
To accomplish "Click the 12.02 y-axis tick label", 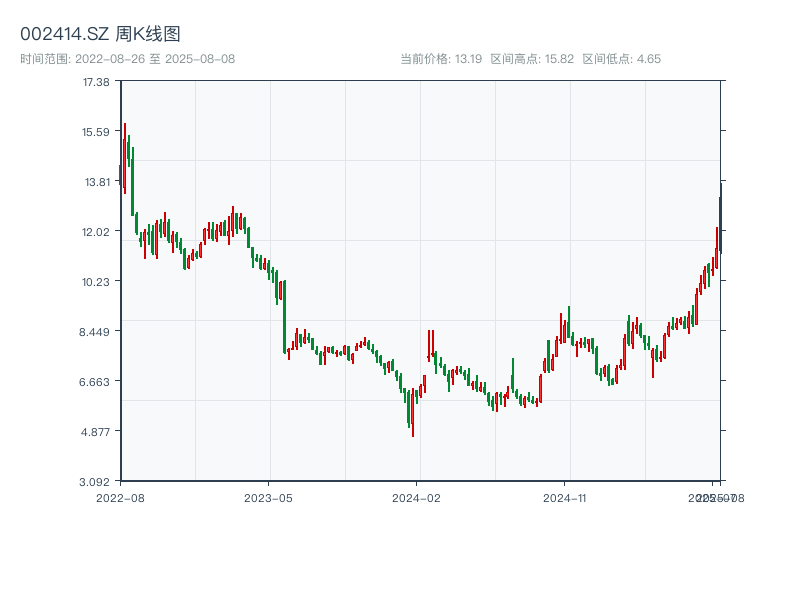I will pyautogui.click(x=96, y=232).
